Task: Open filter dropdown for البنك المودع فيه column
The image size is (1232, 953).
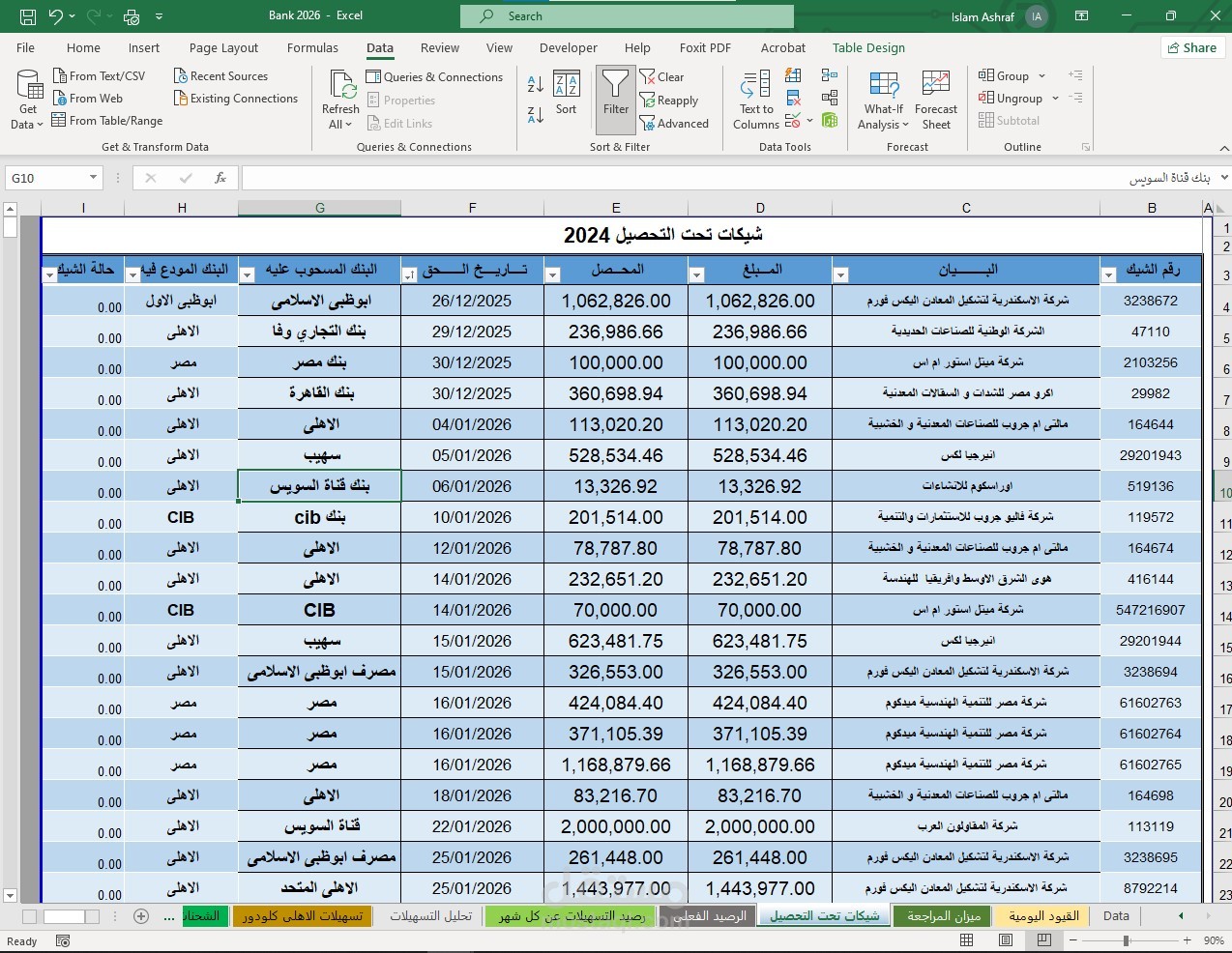Action: 132,275
